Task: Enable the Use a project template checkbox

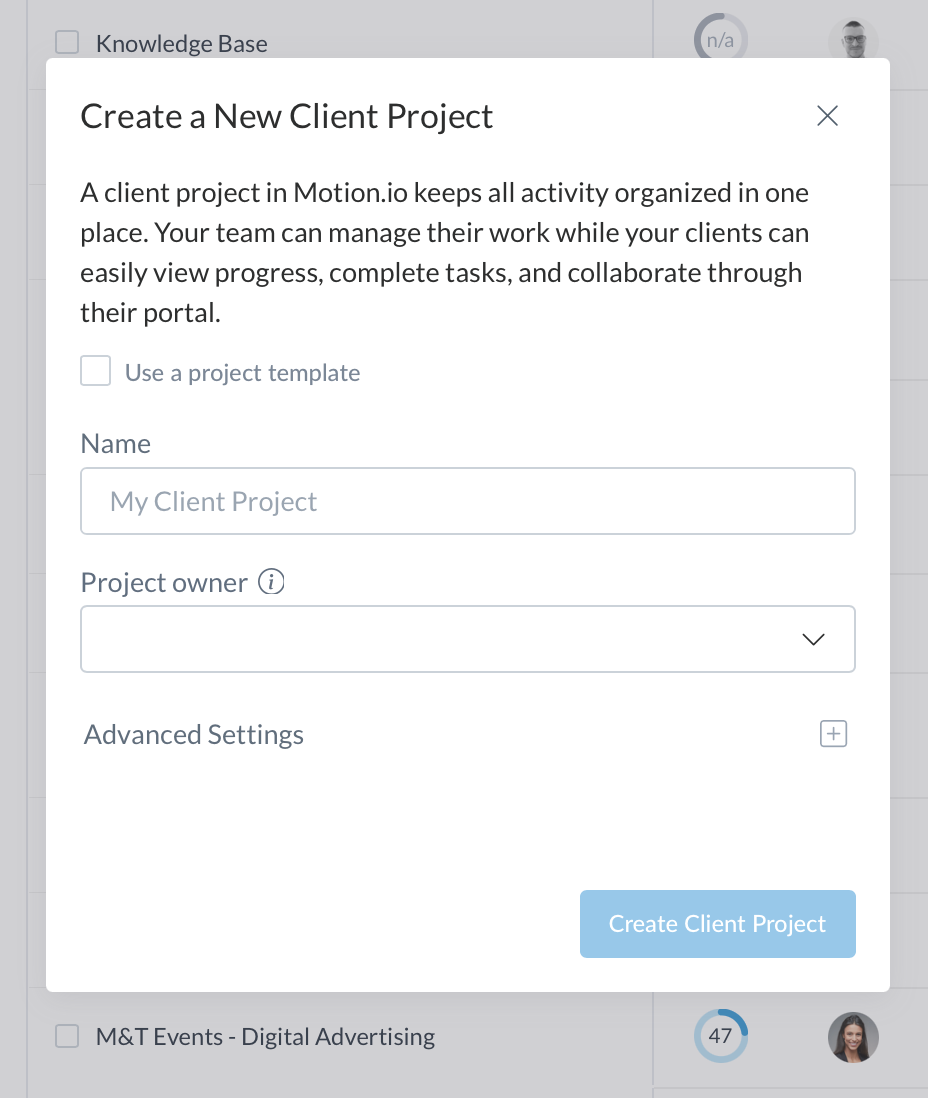Action: click(96, 373)
